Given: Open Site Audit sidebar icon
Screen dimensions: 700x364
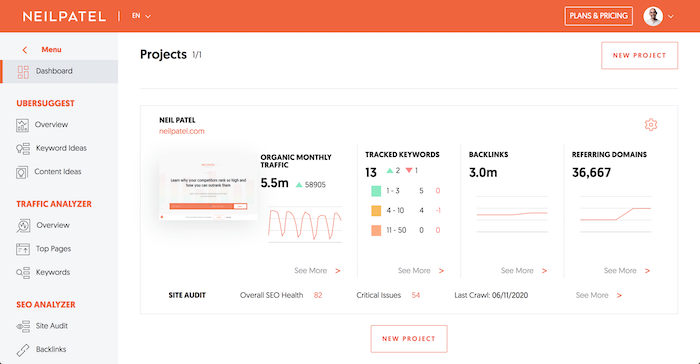Looking at the screenshot, I should pyautogui.click(x=23, y=326).
